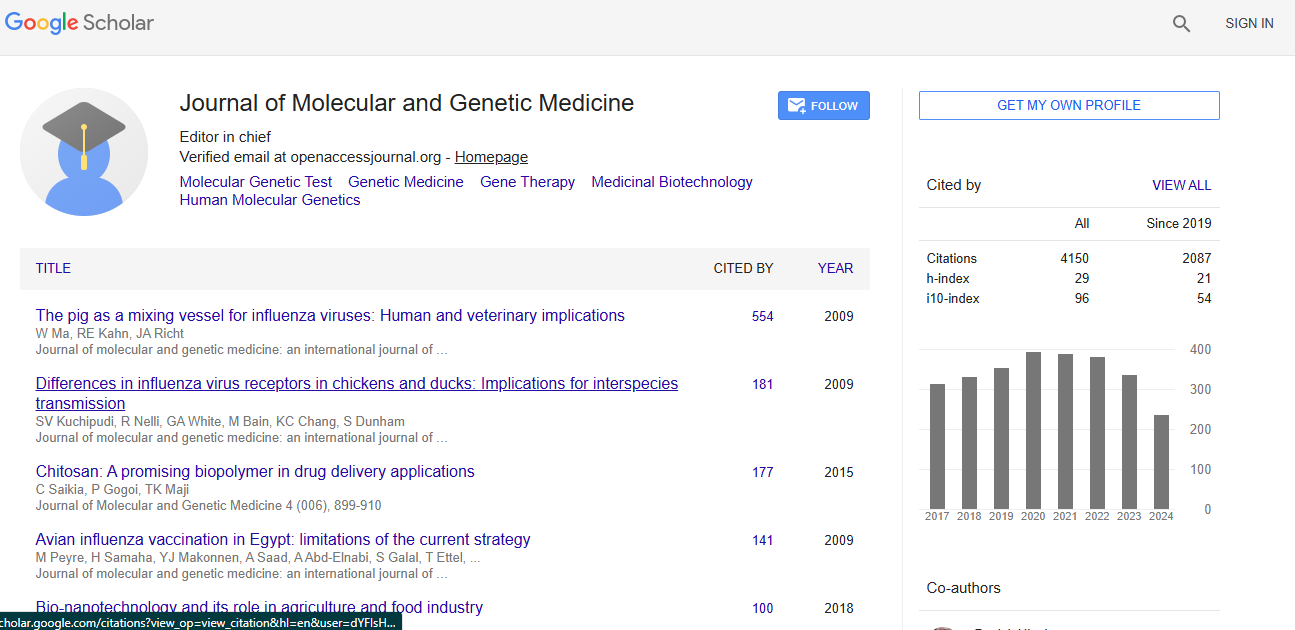Open Chitosan biopolymer drug delivery article
Screen dimensions: 1295x630
coord(255,472)
